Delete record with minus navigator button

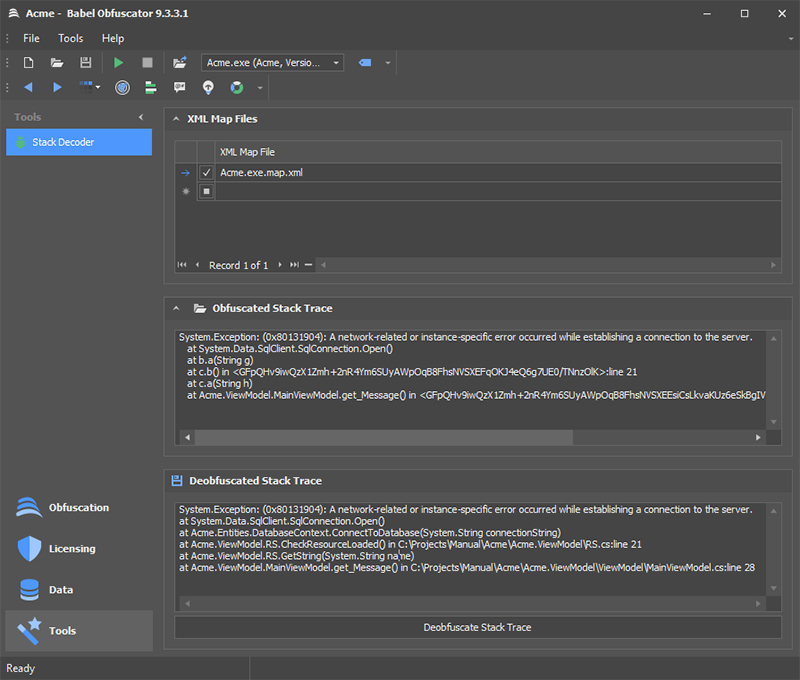308,265
